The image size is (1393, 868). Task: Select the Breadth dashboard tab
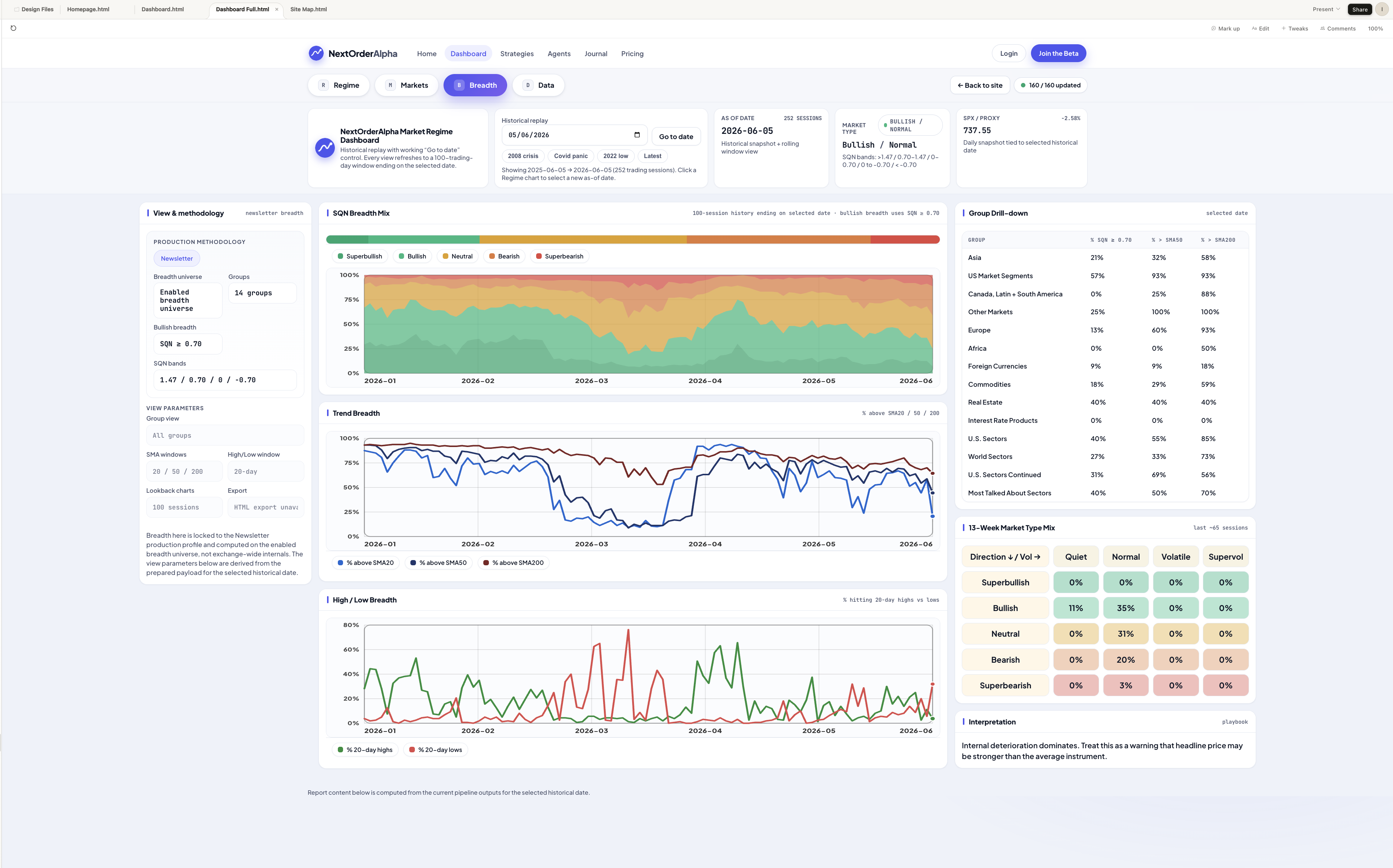475,85
